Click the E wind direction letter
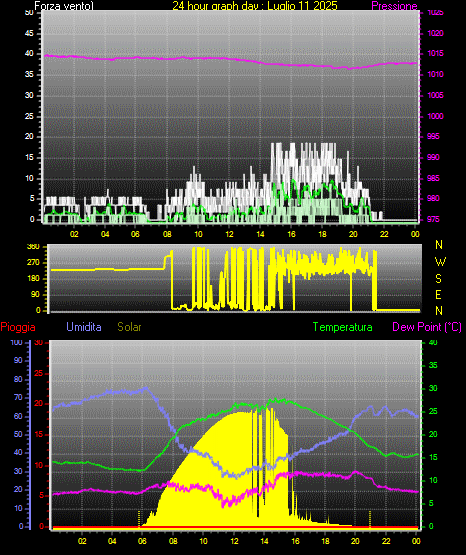Viewport: 466px width, 555px height. click(x=438, y=294)
